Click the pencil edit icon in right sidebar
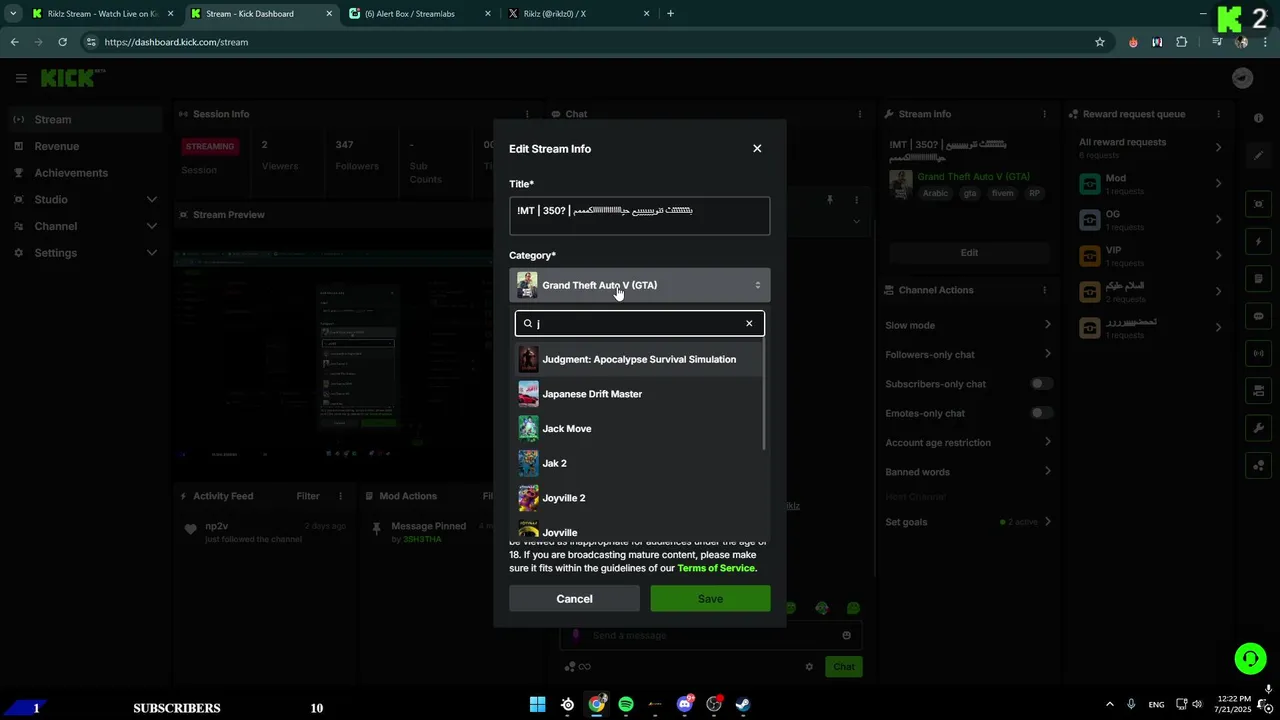The image size is (1280, 720). point(1258,155)
